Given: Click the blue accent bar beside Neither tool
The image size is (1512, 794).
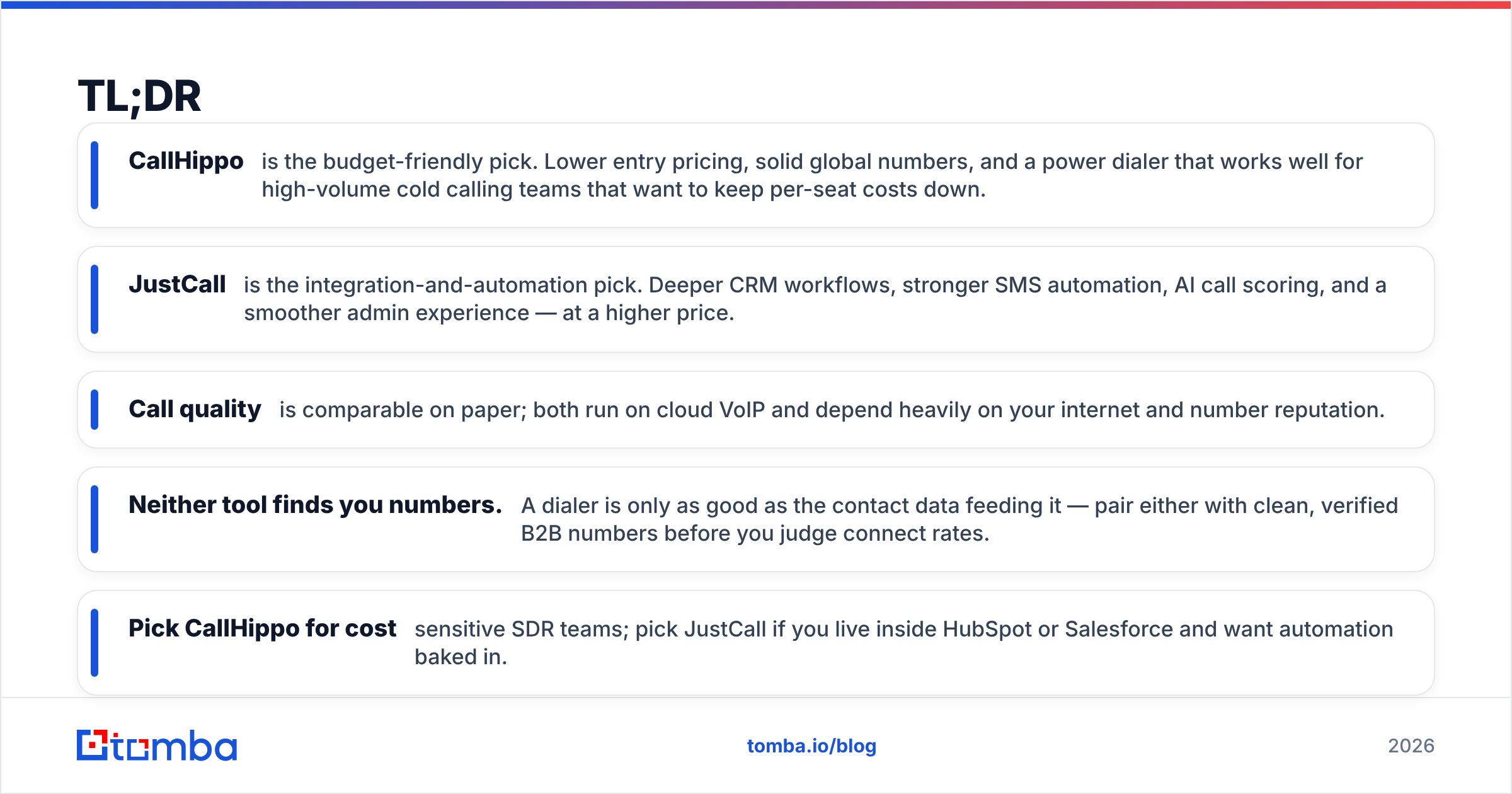Looking at the screenshot, I should point(94,519).
